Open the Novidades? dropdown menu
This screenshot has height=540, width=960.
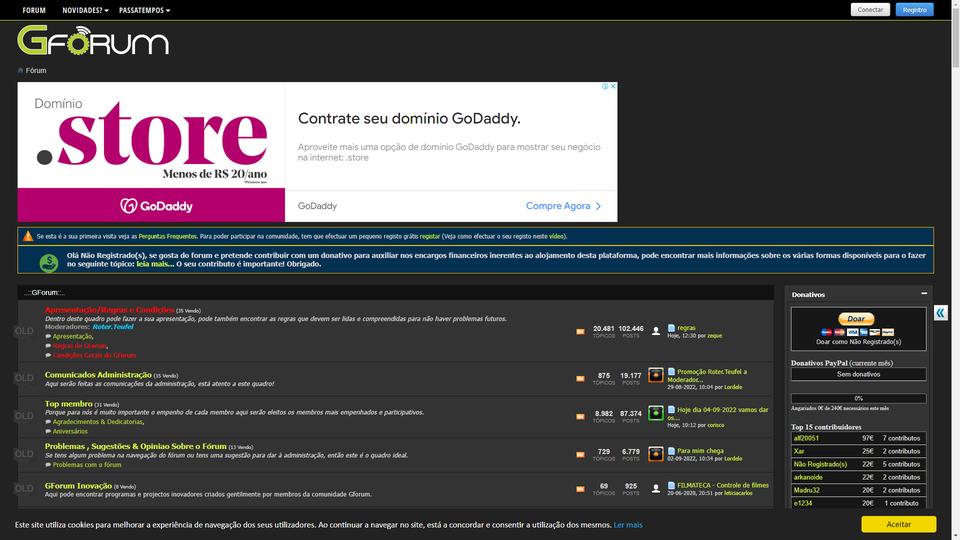pos(85,10)
